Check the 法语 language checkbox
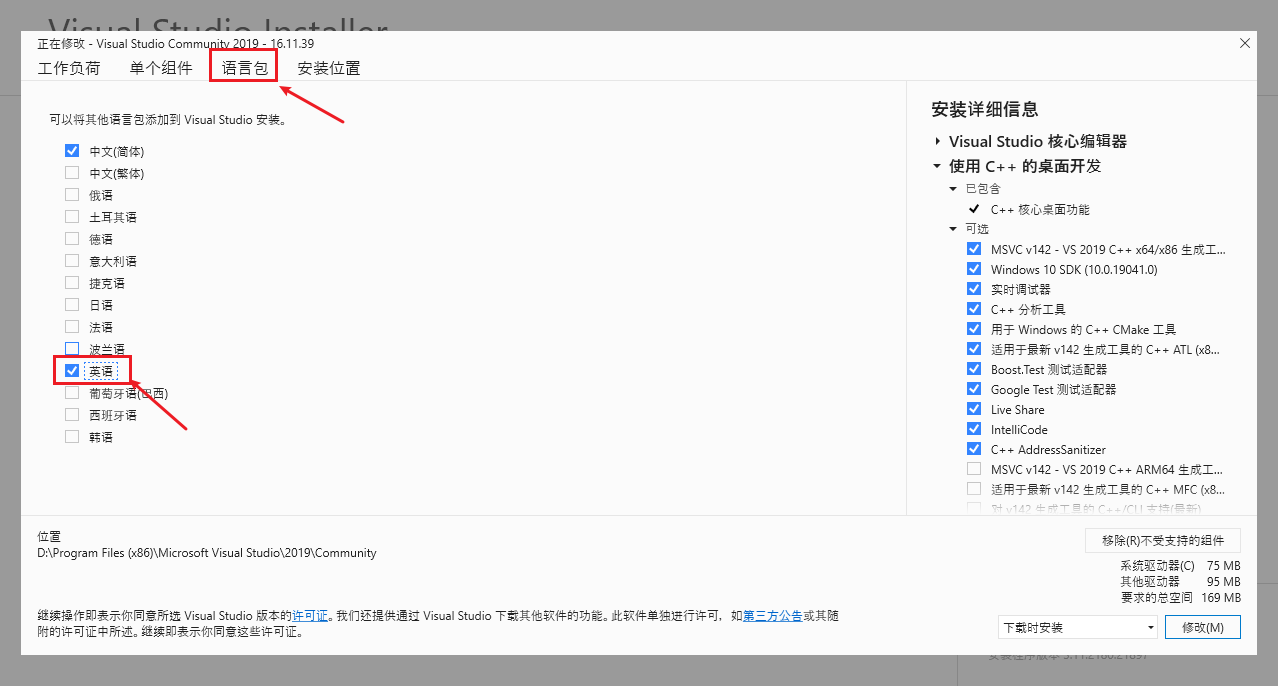Image resolution: width=1278 pixels, height=686 pixels. tap(72, 327)
